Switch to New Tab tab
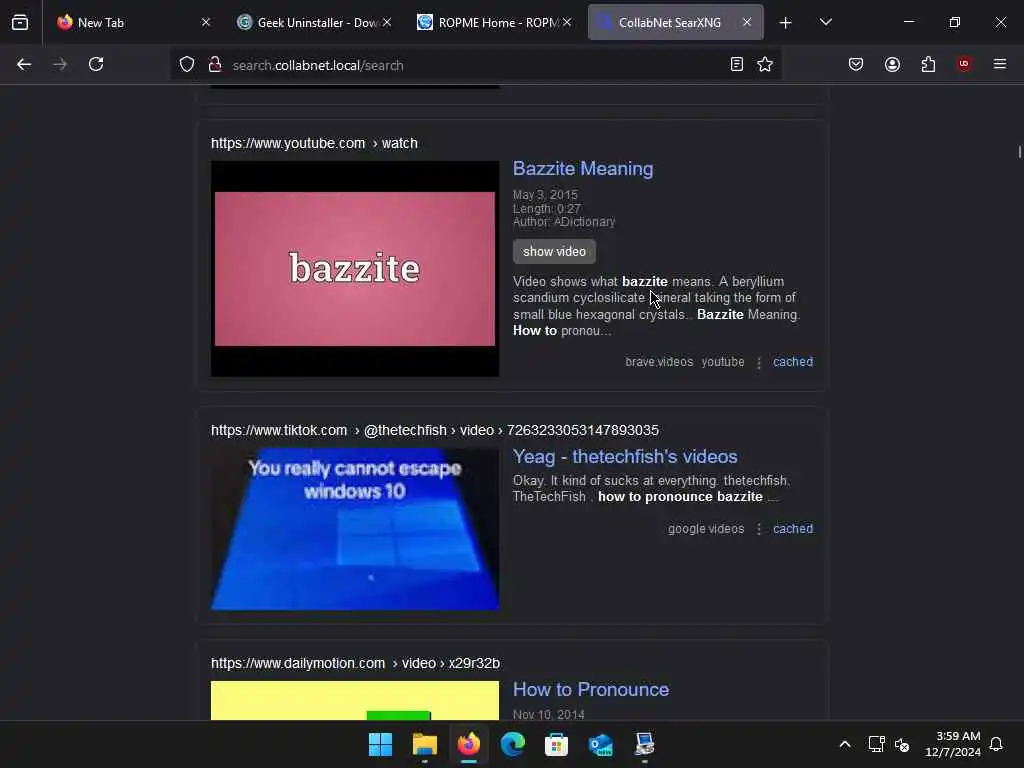This screenshot has height=768, width=1024. pyautogui.click(x=135, y=22)
